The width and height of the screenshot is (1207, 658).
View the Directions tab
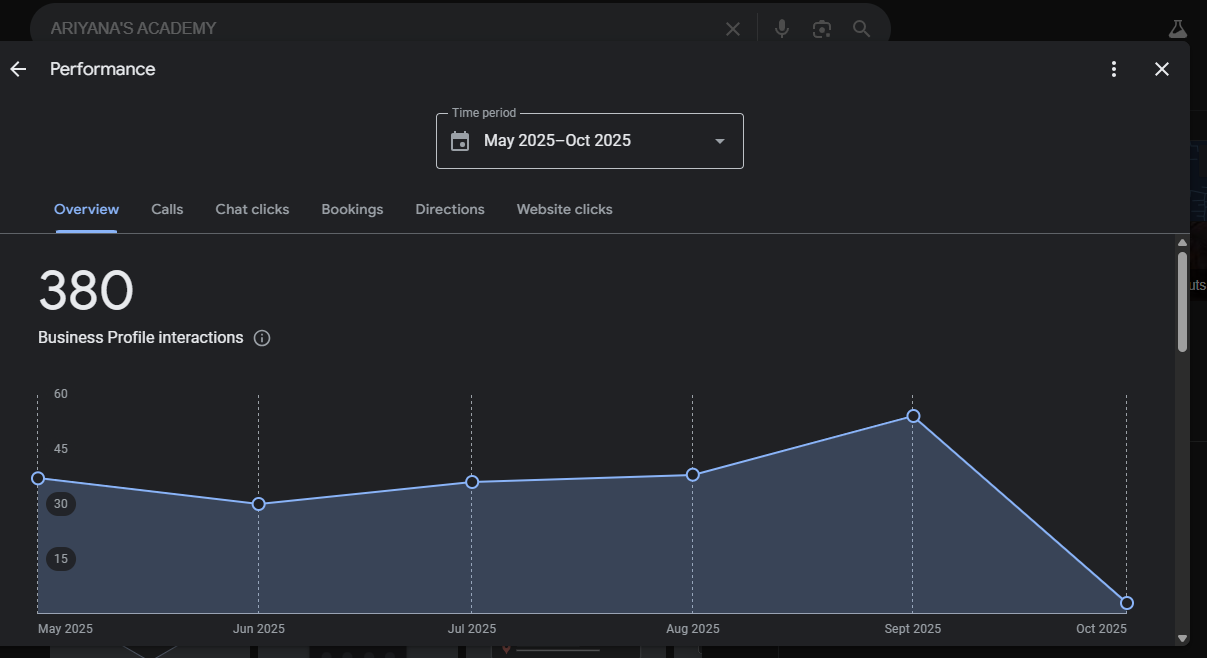(x=450, y=209)
